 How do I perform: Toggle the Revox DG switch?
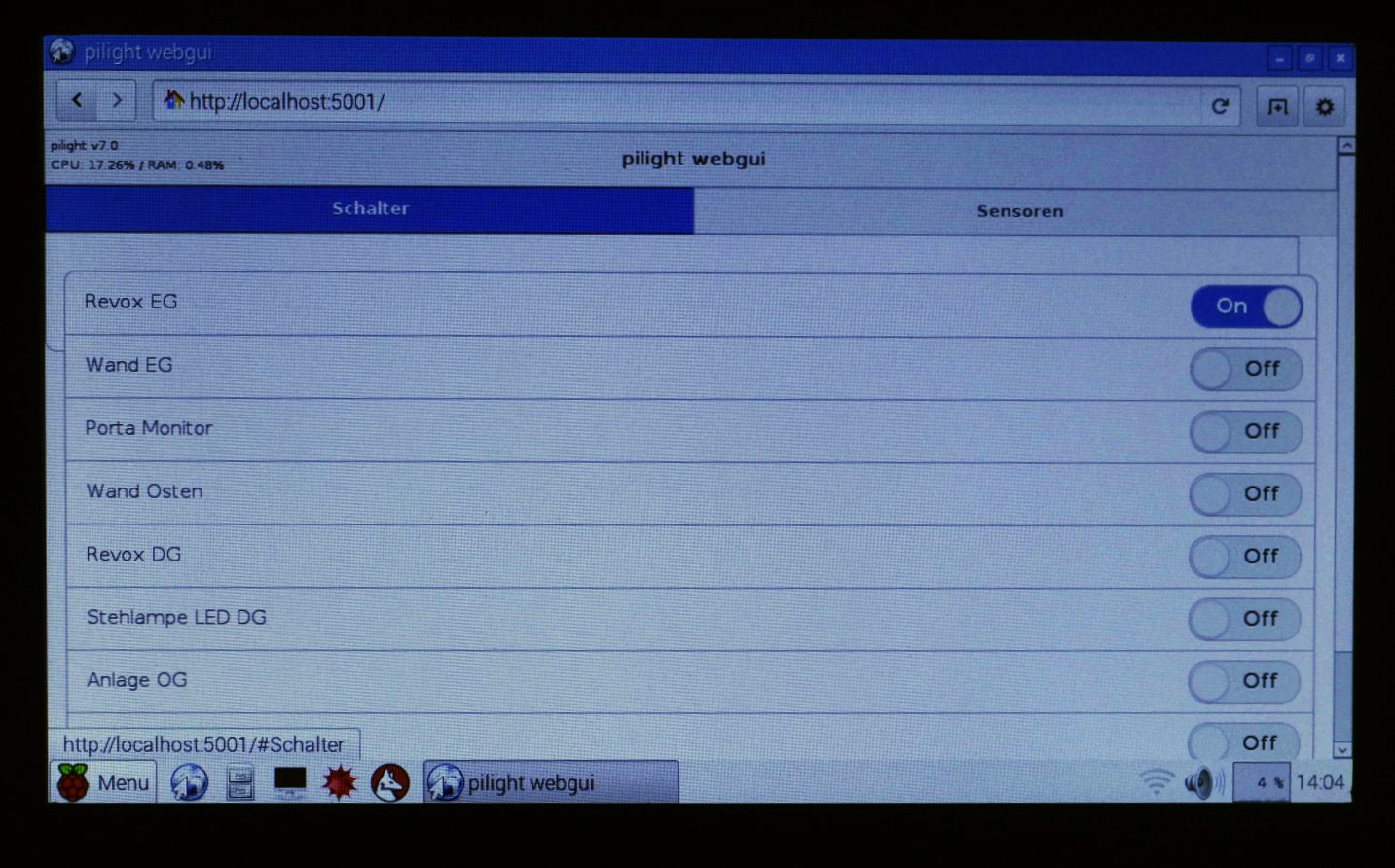pyautogui.click(x=1244, y=557)
